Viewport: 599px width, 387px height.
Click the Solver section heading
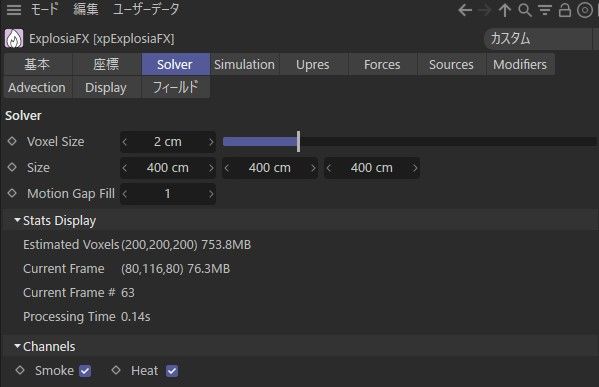pos(23,115)
